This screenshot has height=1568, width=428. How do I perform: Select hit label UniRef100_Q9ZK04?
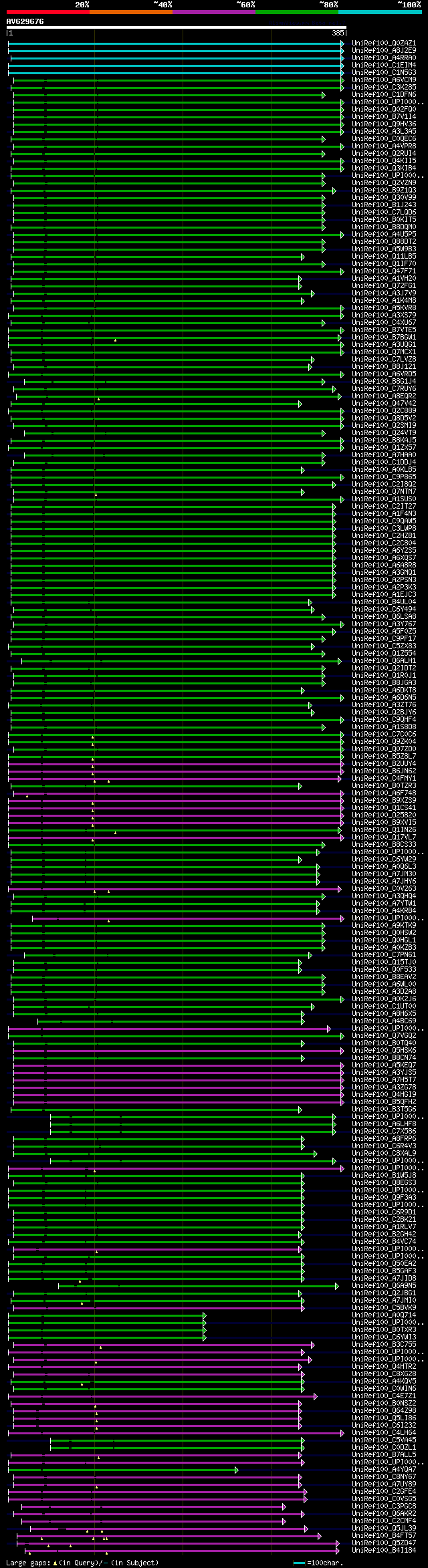click(384, 741)
